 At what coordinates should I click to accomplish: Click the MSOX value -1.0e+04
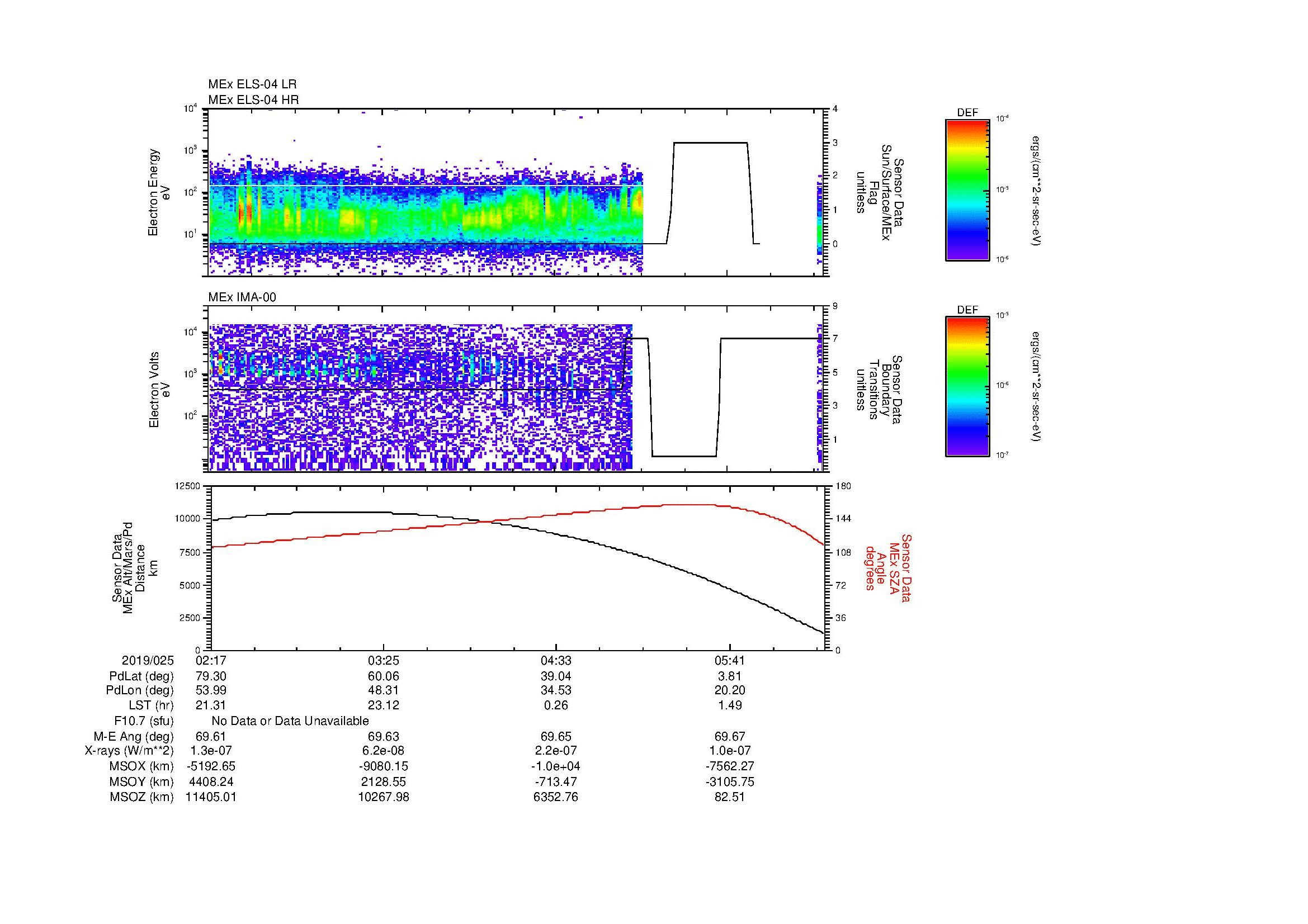pyautogui.click(x=556, y=766)
